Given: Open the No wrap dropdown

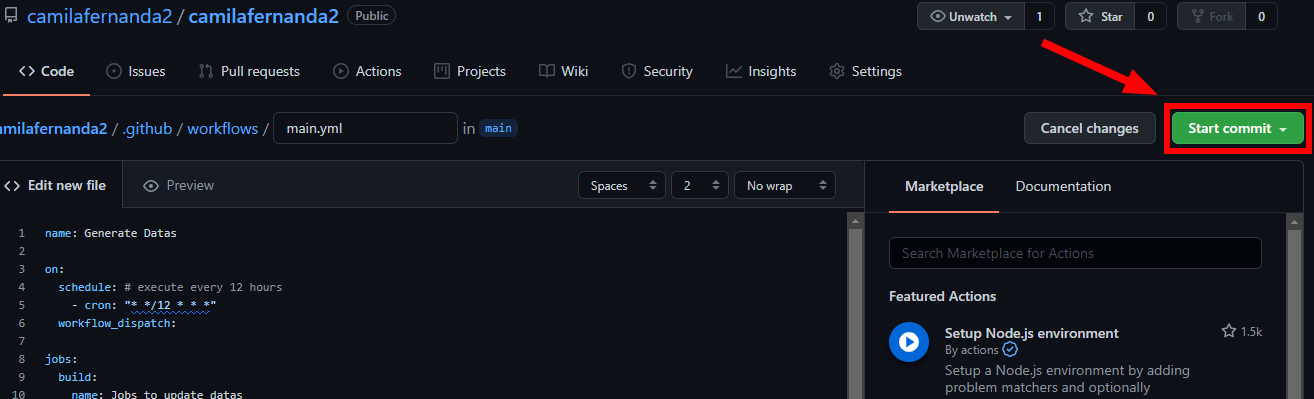Looking at the screenshot, I should [784, 186].
